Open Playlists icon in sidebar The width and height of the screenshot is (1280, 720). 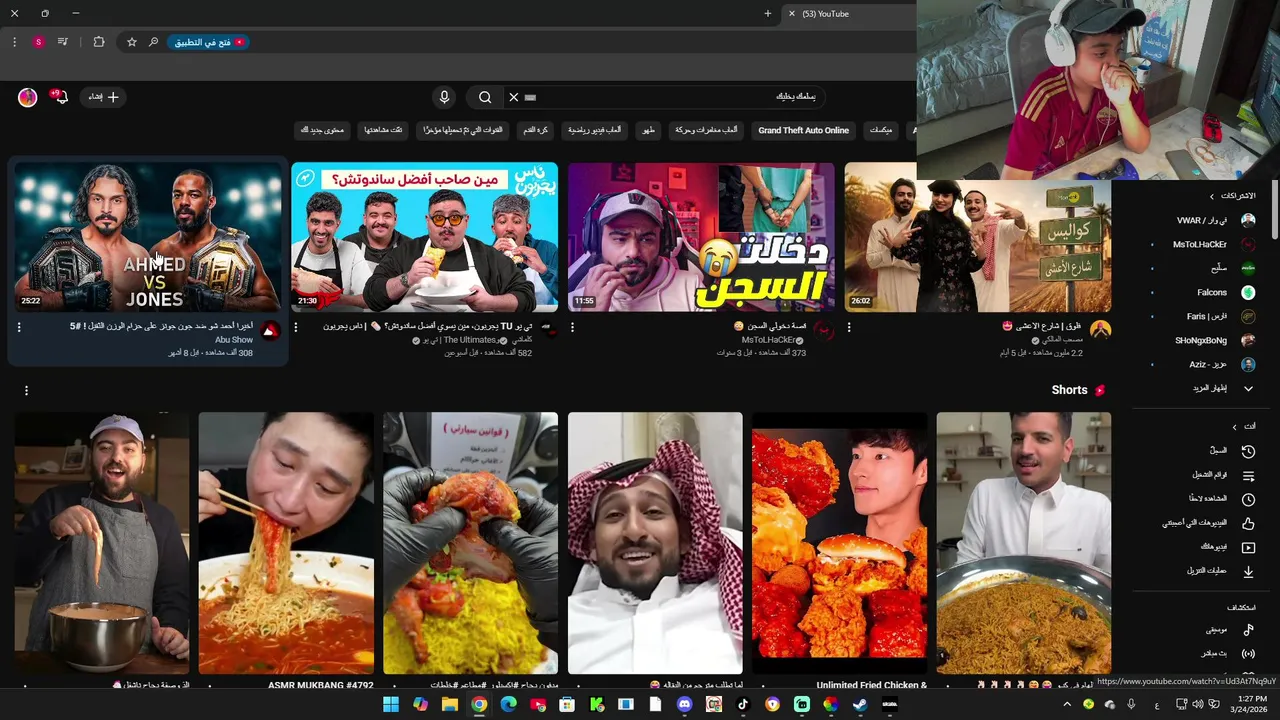[x=1248, y=475]
